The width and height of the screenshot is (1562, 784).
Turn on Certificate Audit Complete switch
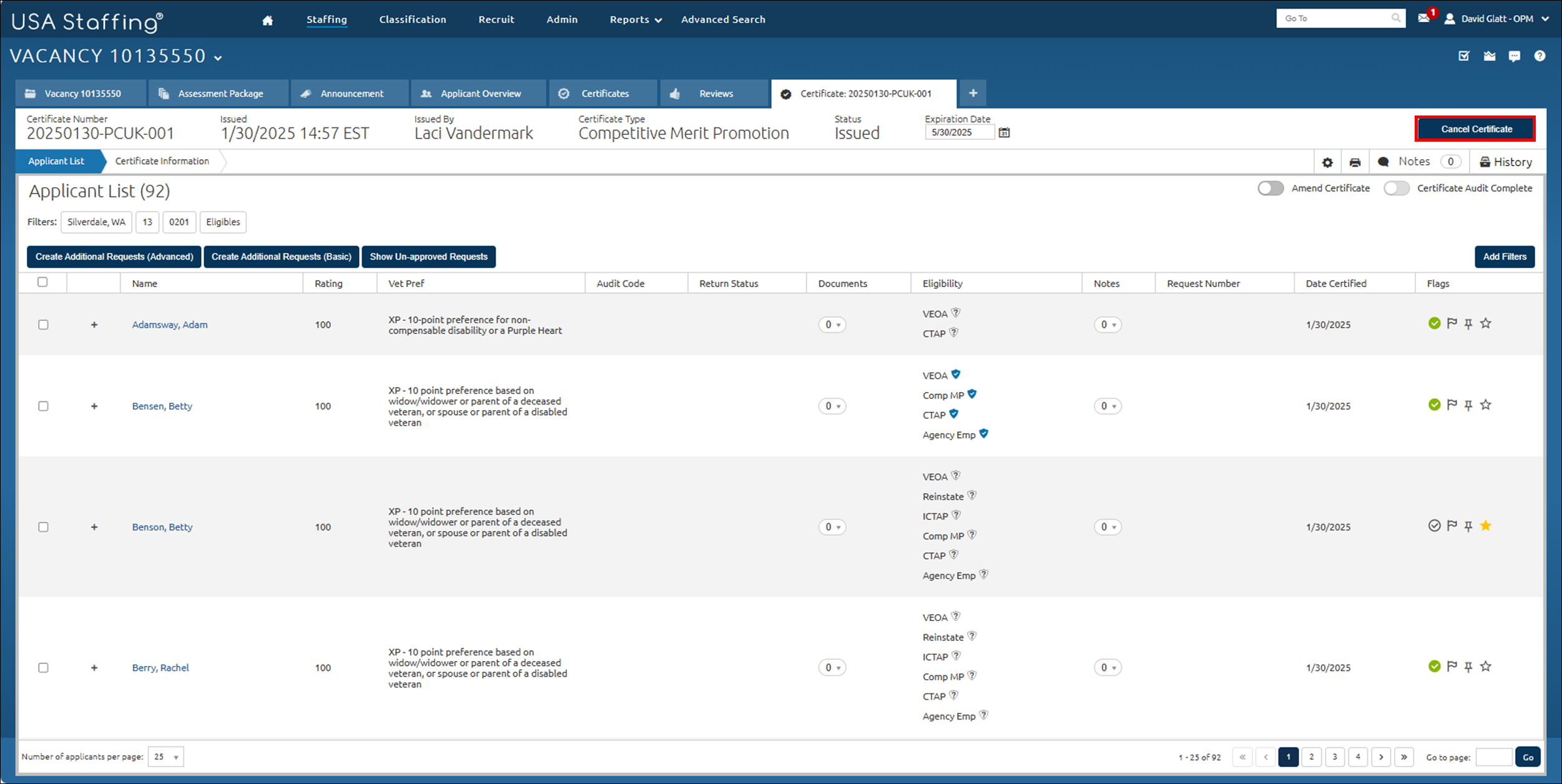click(x=1397, y=188)
